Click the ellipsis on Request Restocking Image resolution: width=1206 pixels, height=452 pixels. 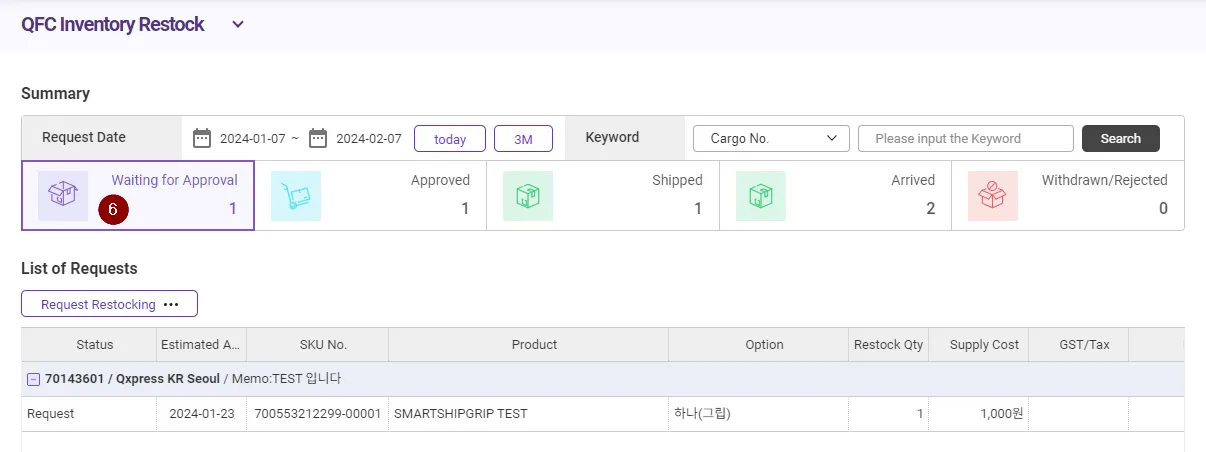point(171,304)
